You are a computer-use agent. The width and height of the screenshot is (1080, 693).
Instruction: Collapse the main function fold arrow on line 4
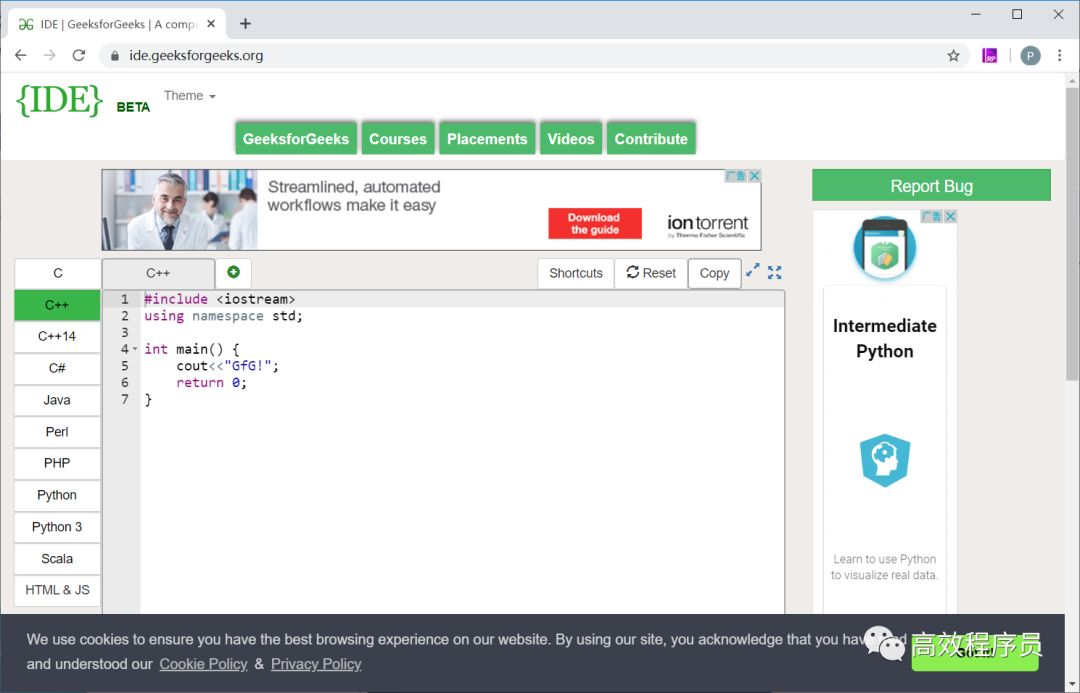tap(135, 349)
